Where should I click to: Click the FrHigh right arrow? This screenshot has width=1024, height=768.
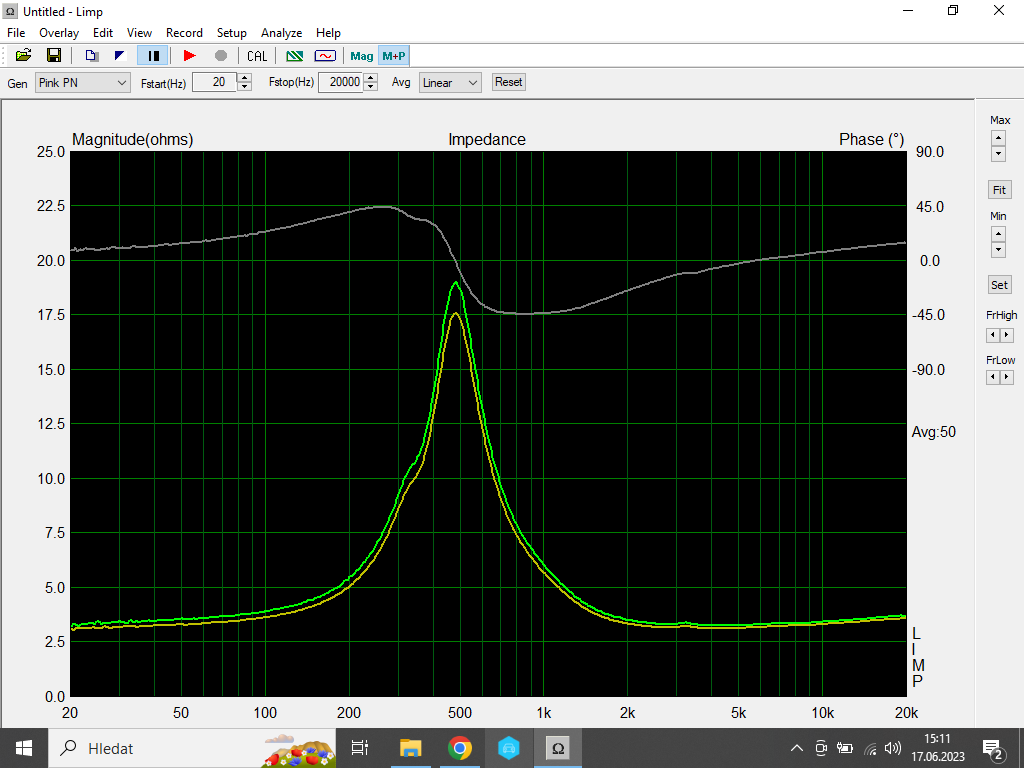1006,335
